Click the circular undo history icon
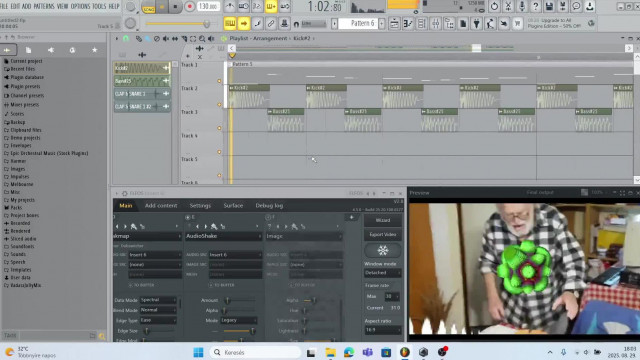This screenshot has width=640, height=360. (x=494, y=7)
